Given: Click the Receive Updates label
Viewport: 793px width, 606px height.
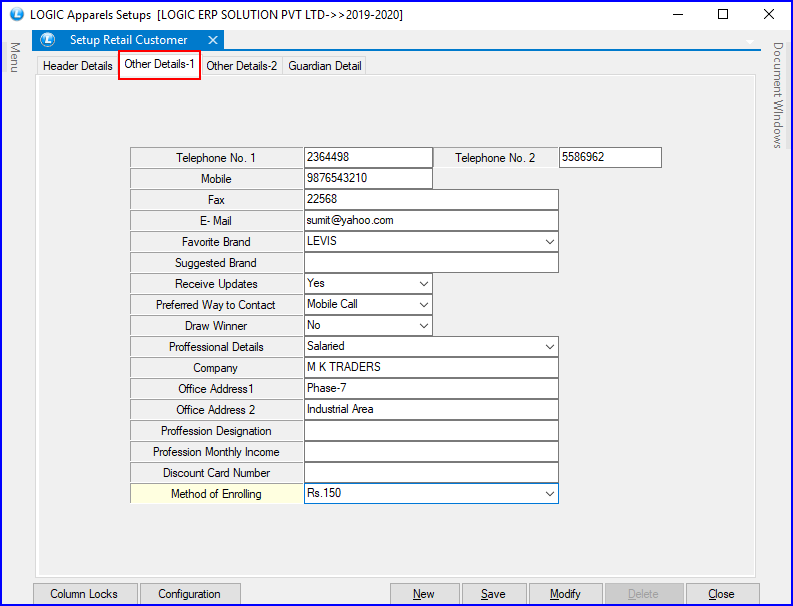Looking at the screenshot, I should 216,284.
